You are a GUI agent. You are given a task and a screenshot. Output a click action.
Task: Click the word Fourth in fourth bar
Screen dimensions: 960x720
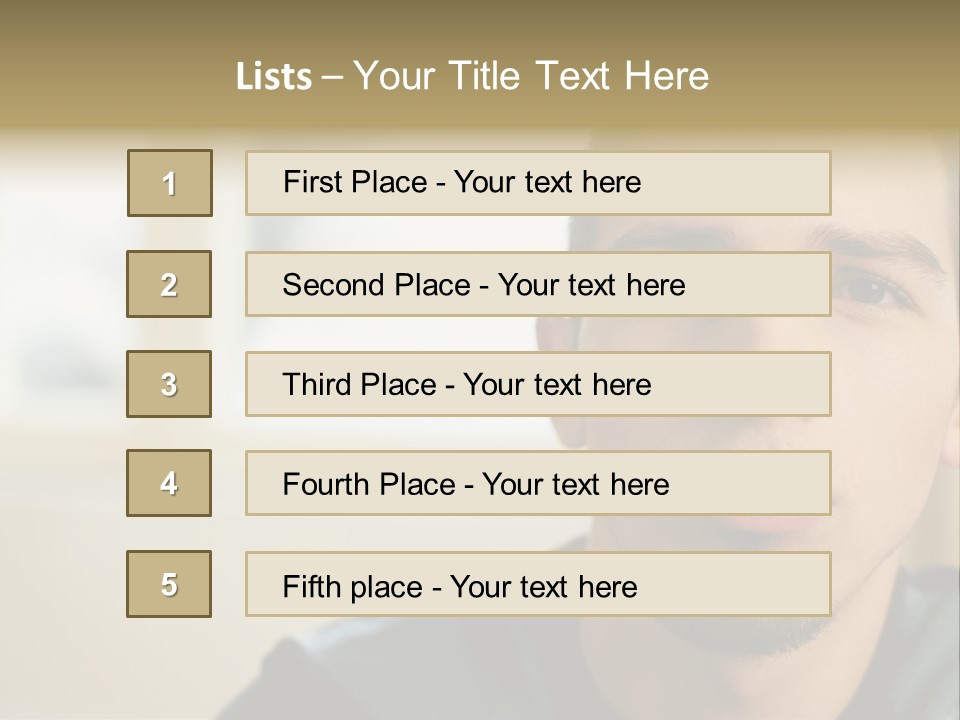[x=326, y=484]
